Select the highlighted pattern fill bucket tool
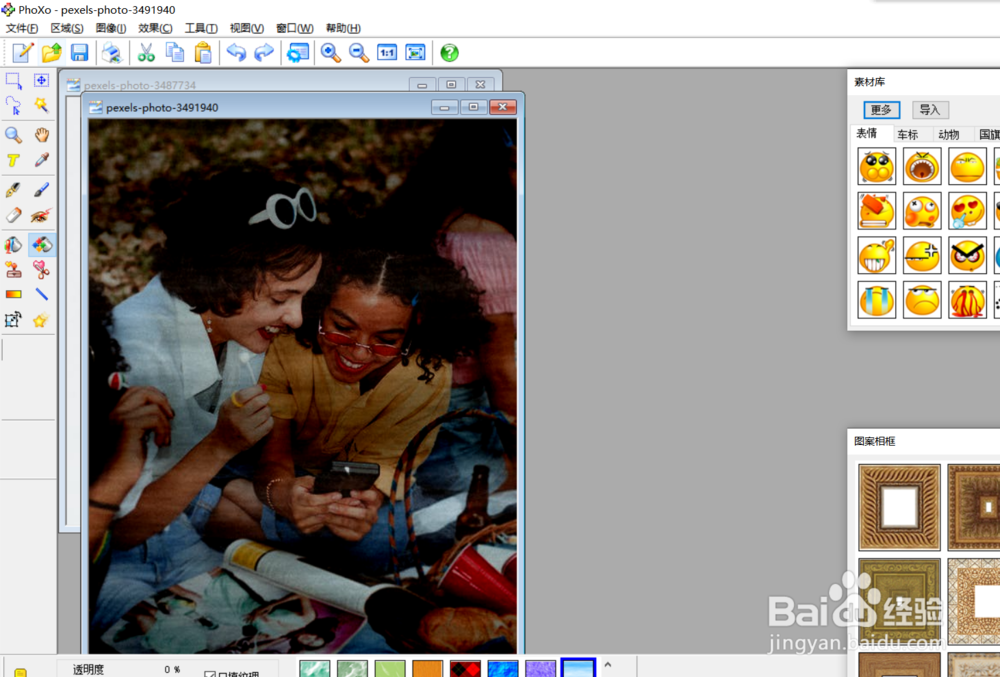1000x677 pixels. tap(41, 245)
